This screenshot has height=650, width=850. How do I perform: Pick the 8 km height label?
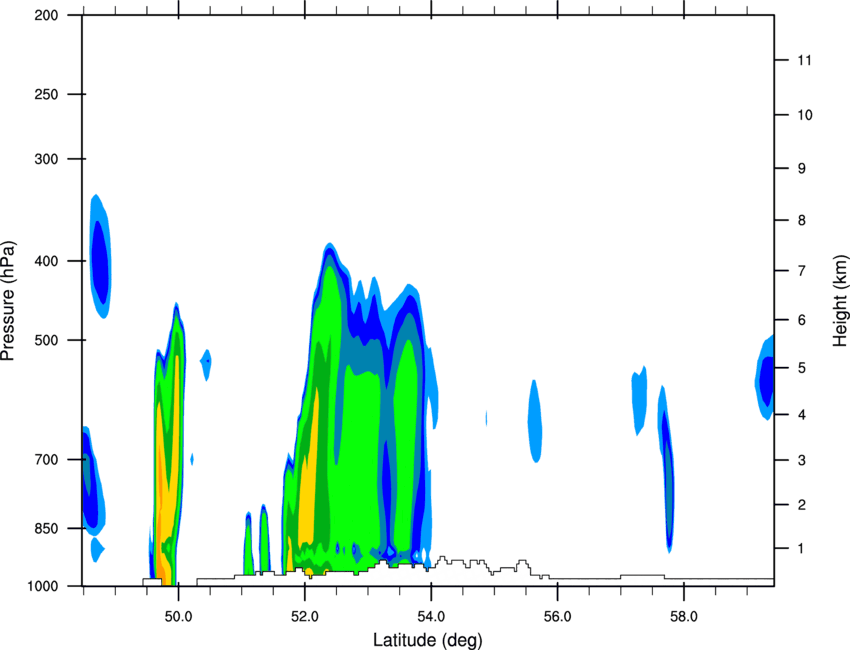pos(802,220)
